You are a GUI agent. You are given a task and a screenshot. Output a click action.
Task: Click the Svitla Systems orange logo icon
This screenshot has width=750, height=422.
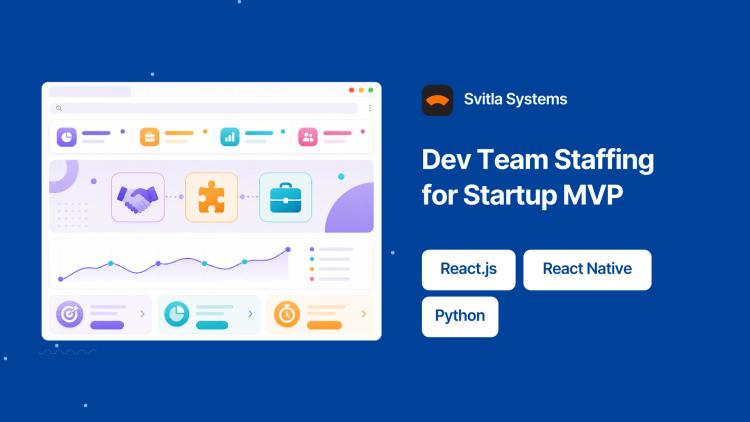(437, 100)
